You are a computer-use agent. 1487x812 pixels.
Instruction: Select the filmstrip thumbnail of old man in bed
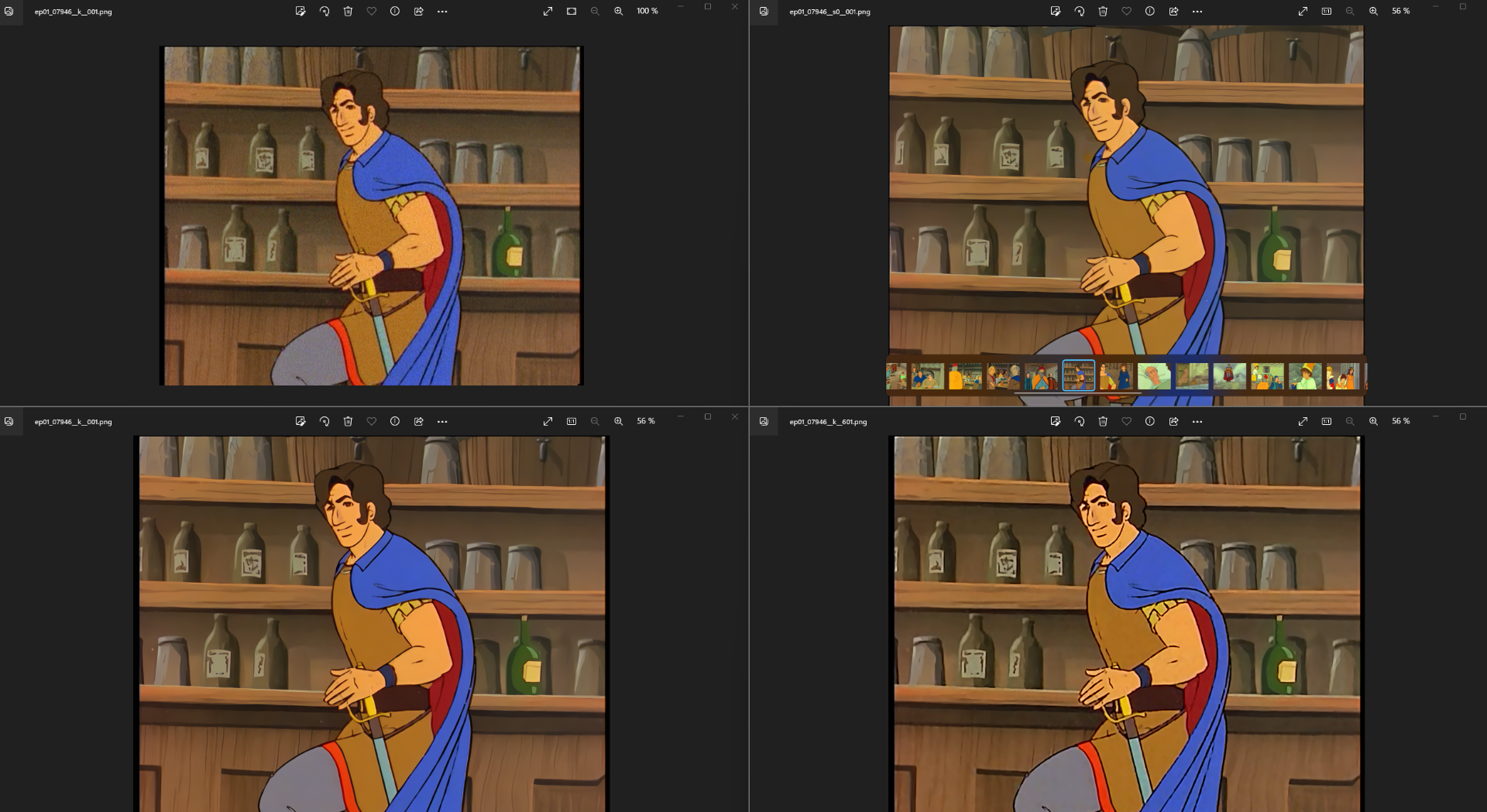1154,377
